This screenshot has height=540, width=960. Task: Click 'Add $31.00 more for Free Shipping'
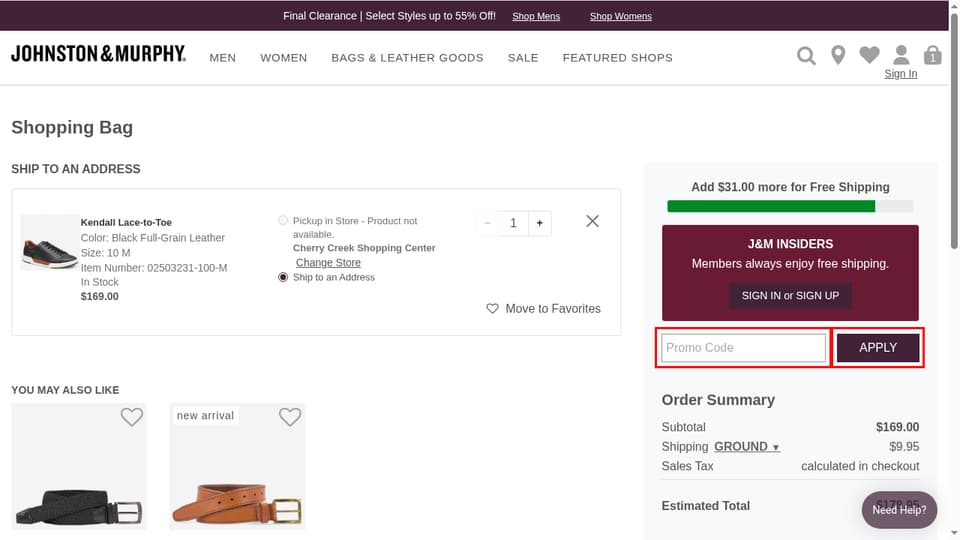tap(790, 187)
